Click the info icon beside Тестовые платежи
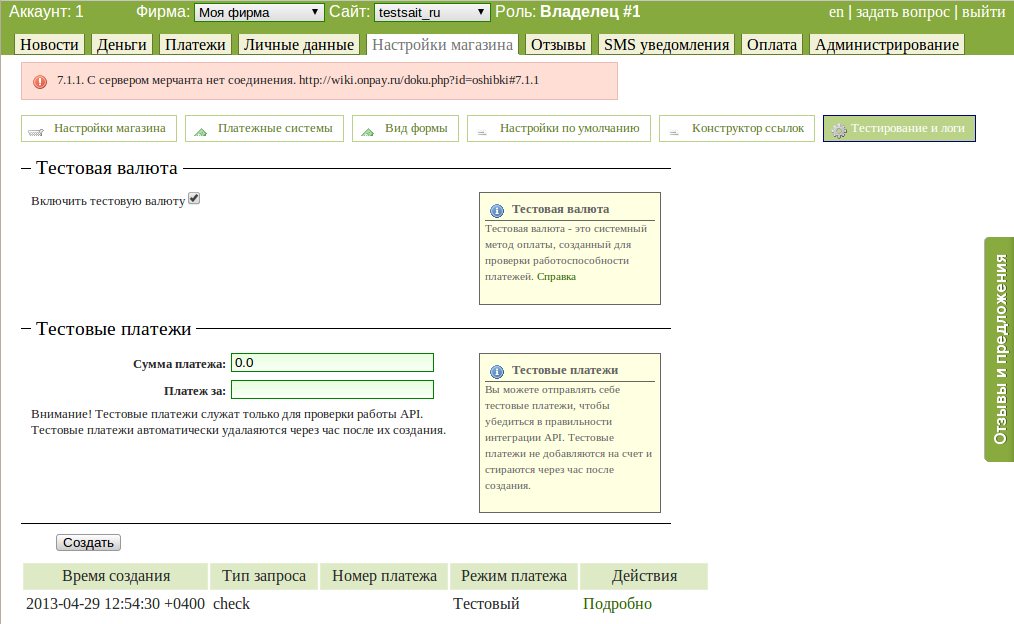The image size is (1014, 624). click(496, 370)
